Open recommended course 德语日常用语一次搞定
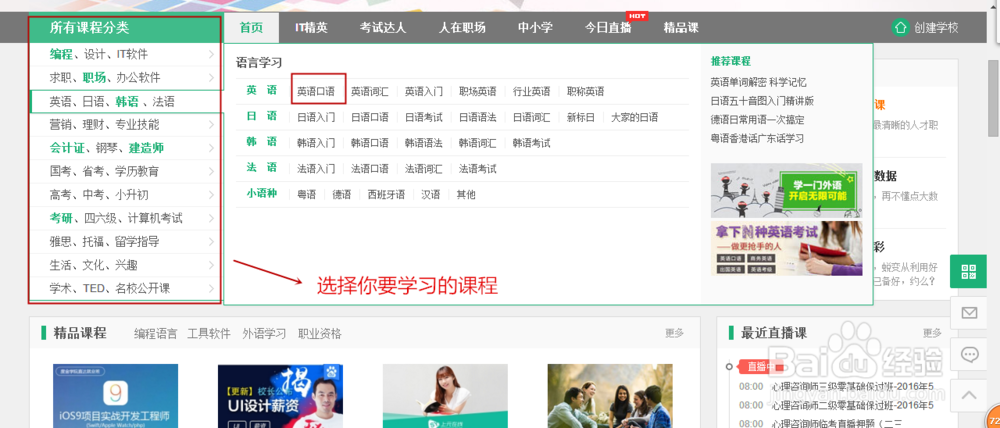Viewport: 1000px width, 428px height. [758, 119]
